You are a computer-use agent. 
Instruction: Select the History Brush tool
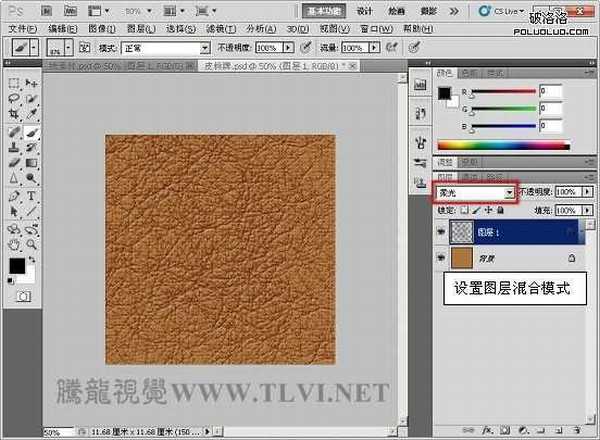(31, 147)
